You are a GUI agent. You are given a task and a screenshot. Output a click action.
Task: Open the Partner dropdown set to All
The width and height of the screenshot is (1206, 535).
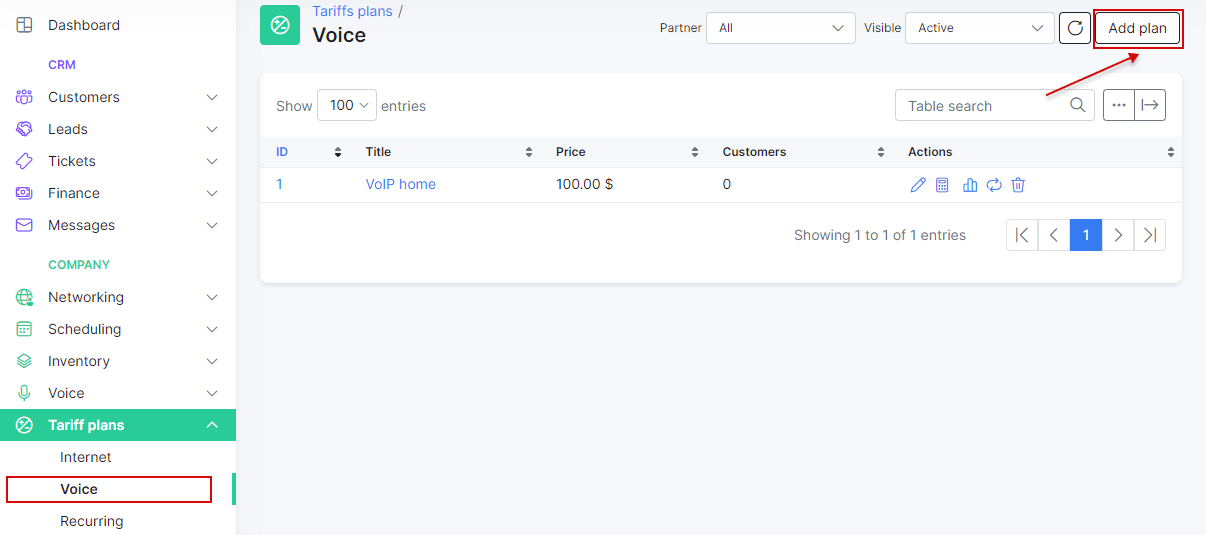pos(781,28)
